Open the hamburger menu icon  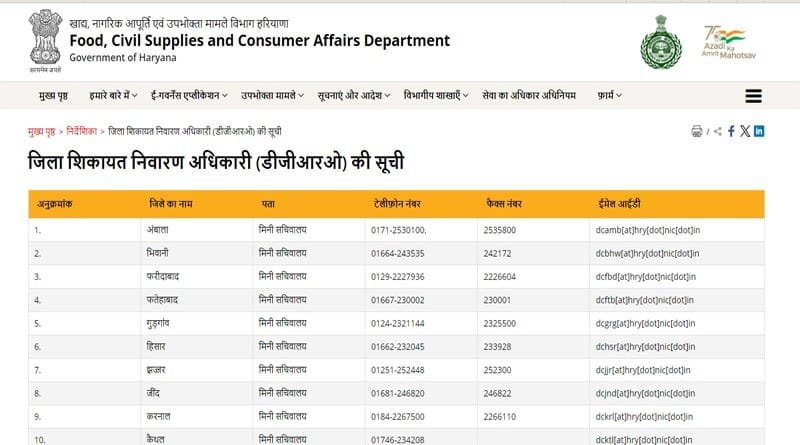click(754, 96)
